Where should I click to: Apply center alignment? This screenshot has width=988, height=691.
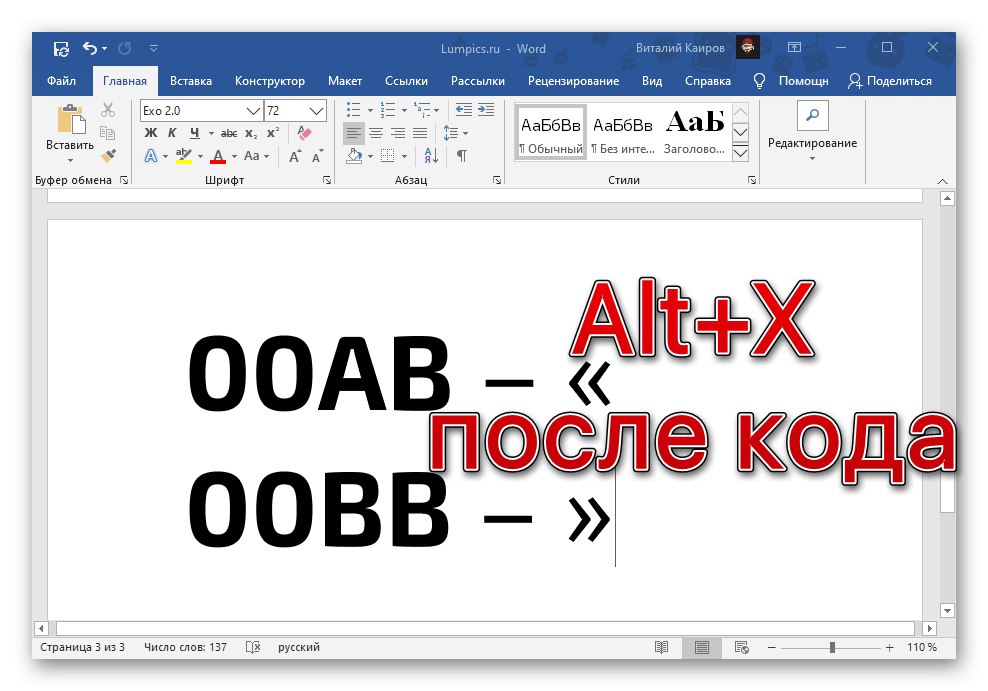(x=378, y=133)
